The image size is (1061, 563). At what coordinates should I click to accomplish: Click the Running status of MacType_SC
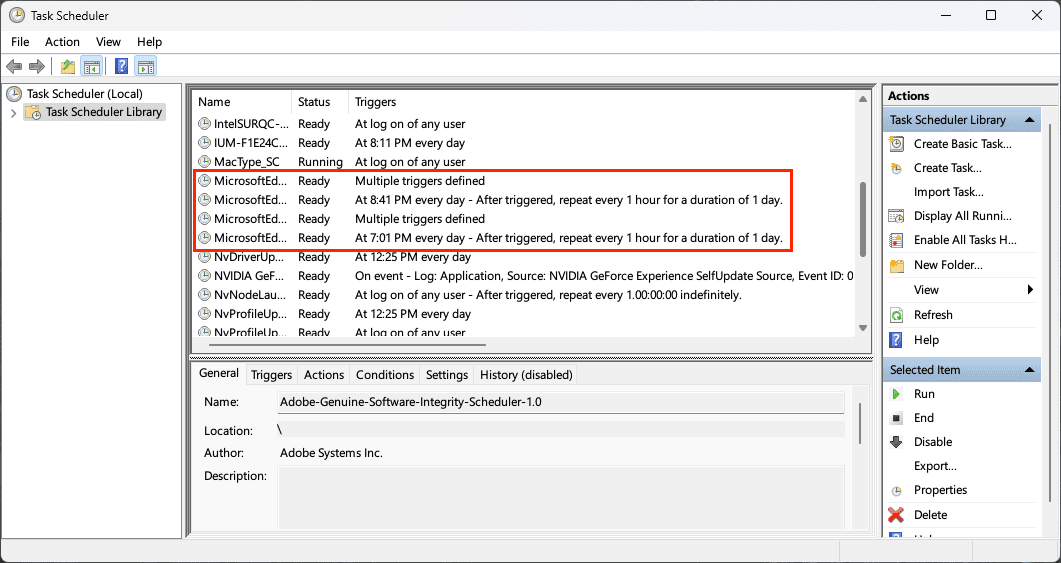tap(320, 162)
